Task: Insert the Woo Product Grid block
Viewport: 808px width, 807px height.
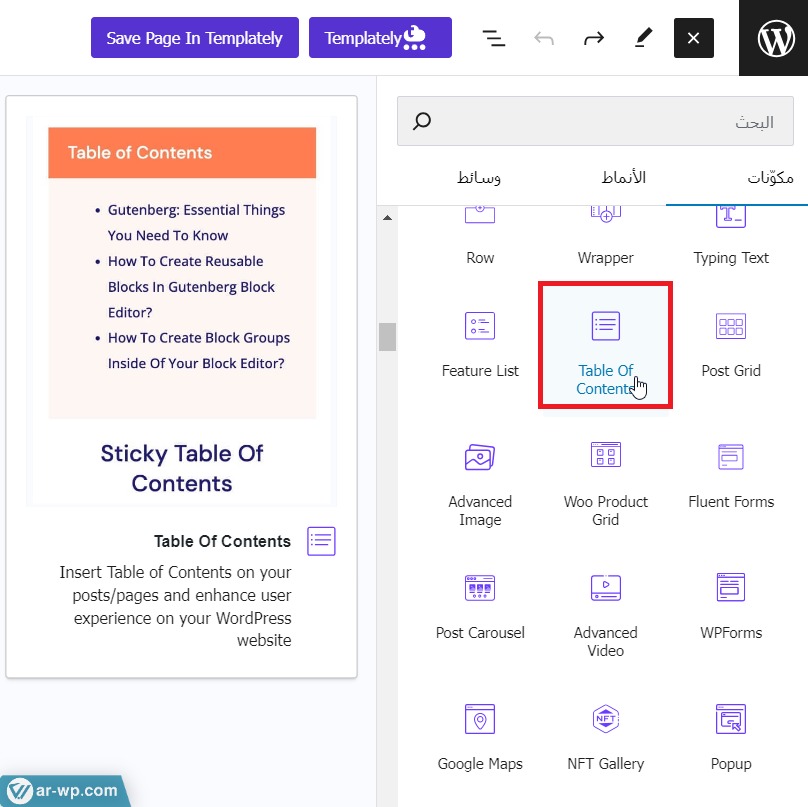Action: [x=605, y=484]
